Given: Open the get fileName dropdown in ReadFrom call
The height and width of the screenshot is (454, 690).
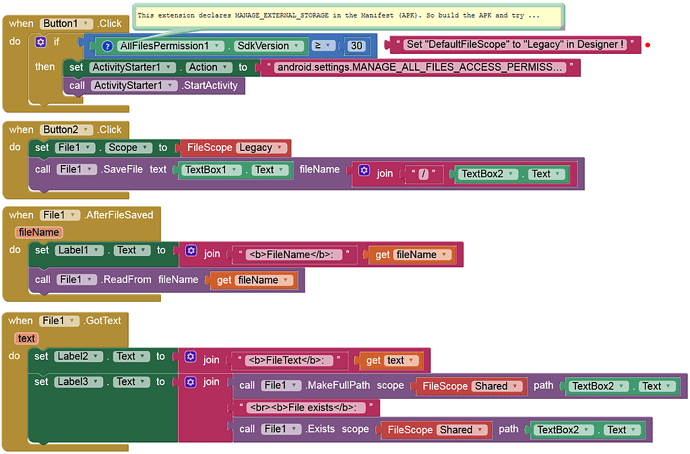Looking at the screenshot, I should pos(264,280).
